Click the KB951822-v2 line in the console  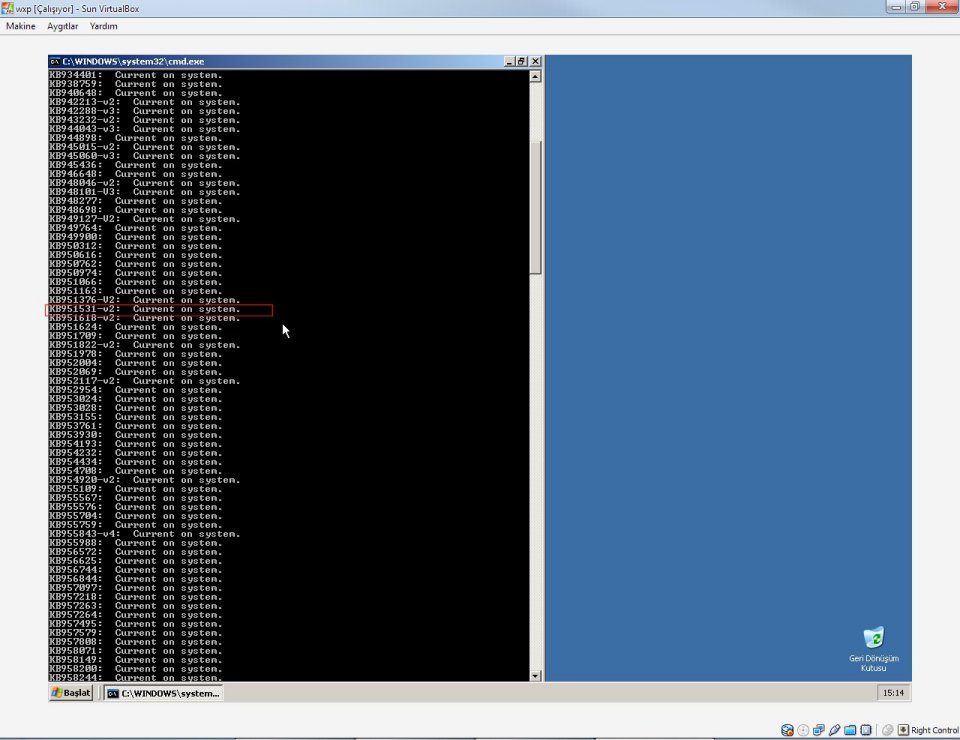point(145,345)
